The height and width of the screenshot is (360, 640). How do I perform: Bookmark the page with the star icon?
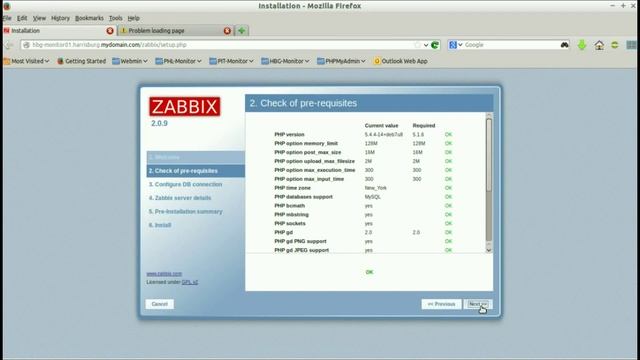click(x=417, y=45)
